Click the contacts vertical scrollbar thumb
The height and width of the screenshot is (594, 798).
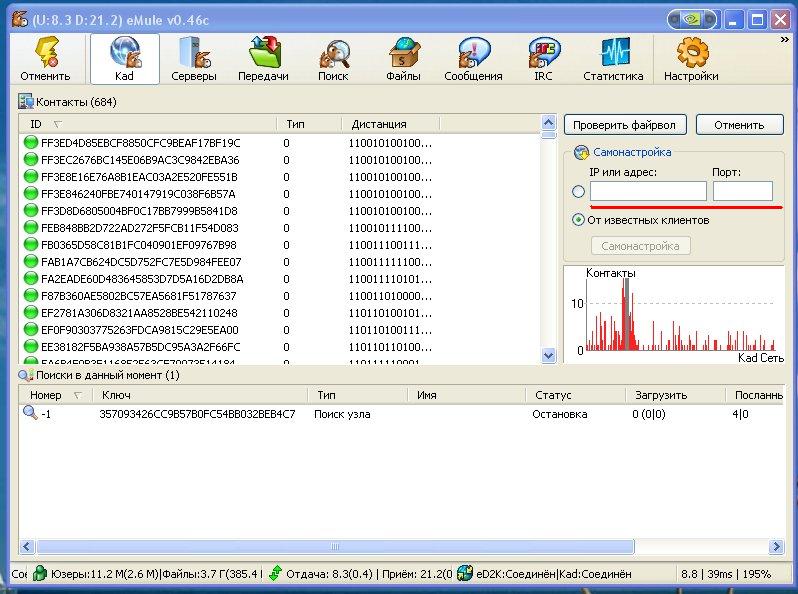click(x=548, y=135)
